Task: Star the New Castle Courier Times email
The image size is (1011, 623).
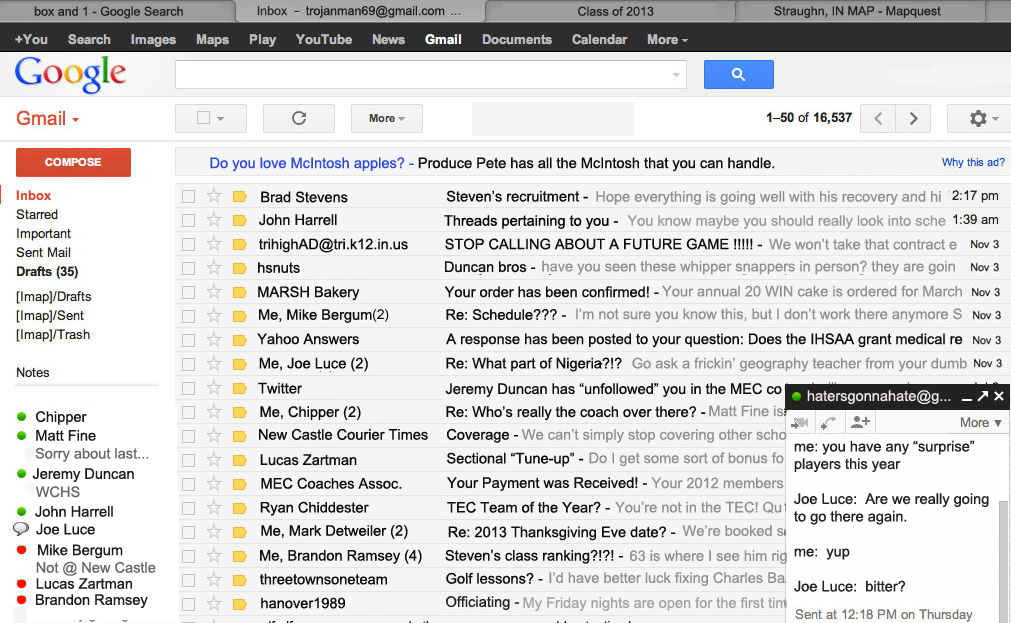Action: pos(214,435)
